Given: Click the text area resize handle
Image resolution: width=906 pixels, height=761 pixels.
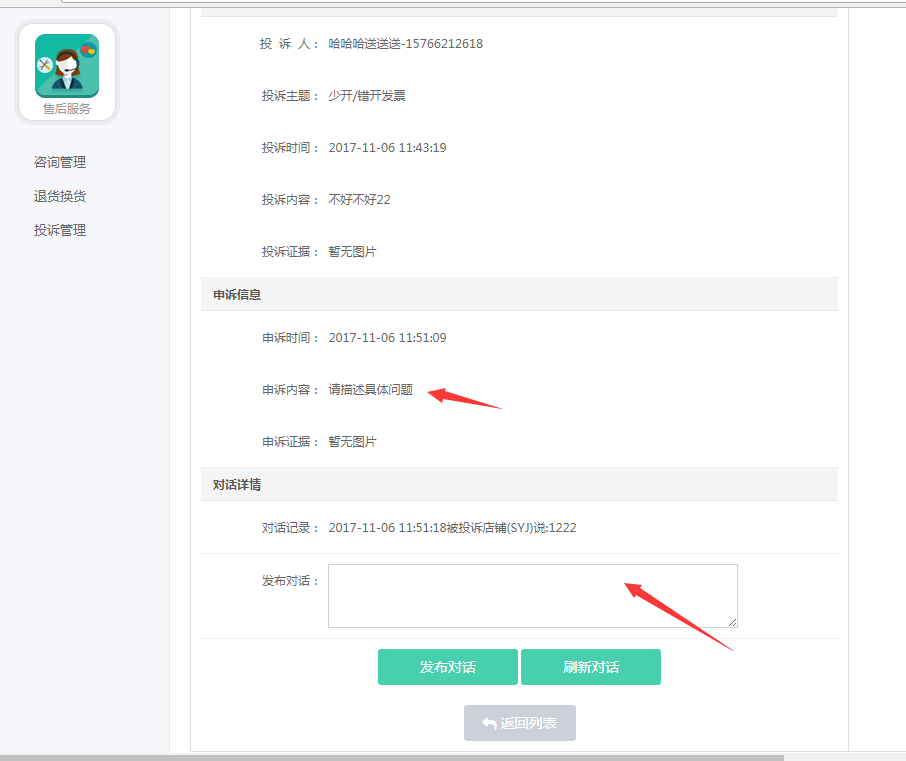Looking at the screenshot, I should click(733, 623).
